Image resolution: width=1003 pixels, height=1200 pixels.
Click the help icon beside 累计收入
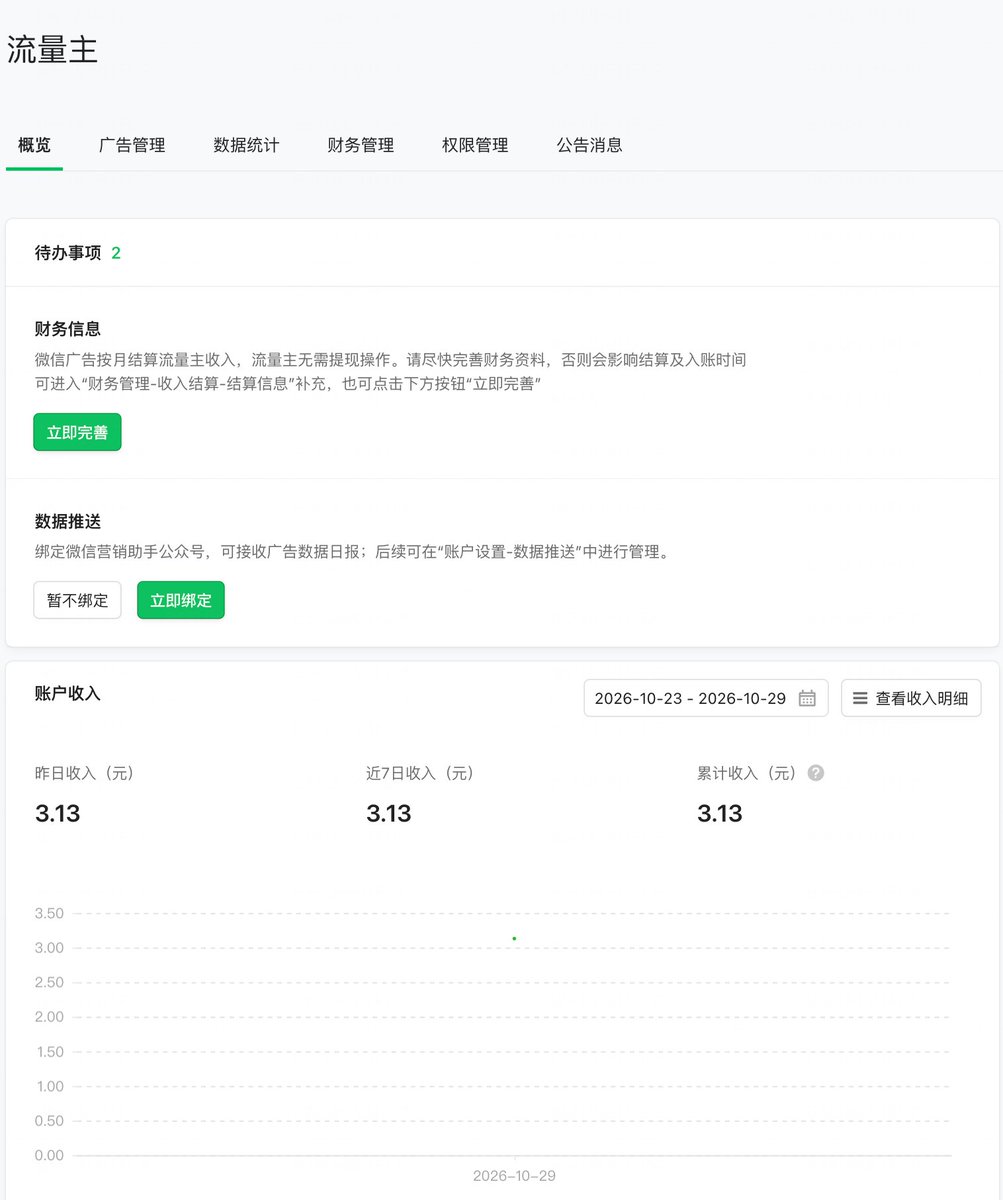click(x=816, y=773)
